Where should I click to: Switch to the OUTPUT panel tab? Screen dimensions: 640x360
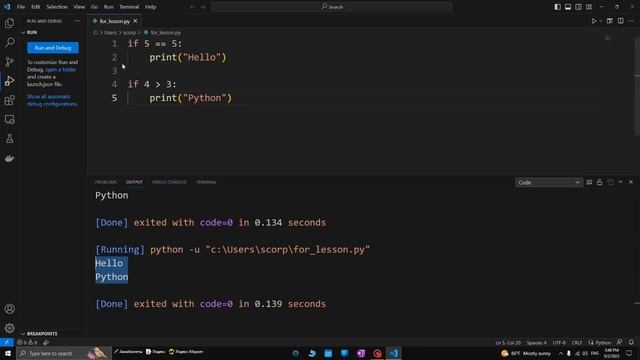[x=134, y=182]
